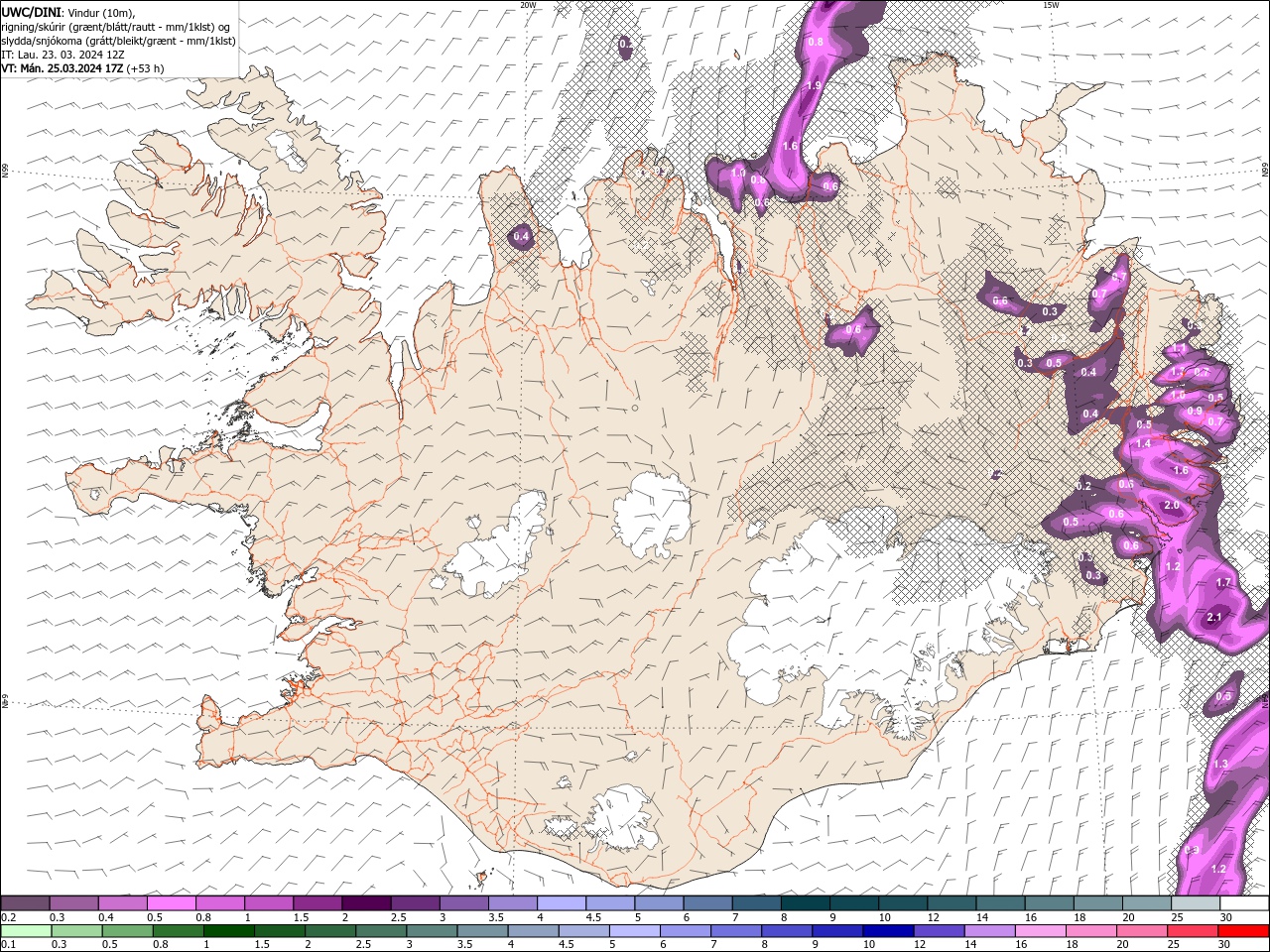Pick the lilac 14 swatch in lower legend row

point(989,931)
